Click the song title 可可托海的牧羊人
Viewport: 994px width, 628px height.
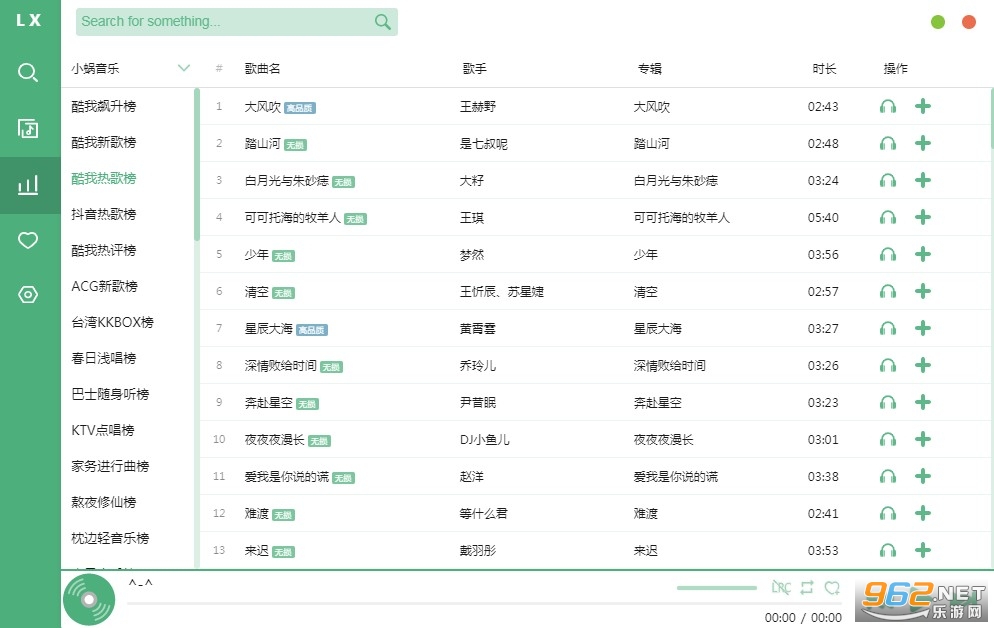point(292,218)
